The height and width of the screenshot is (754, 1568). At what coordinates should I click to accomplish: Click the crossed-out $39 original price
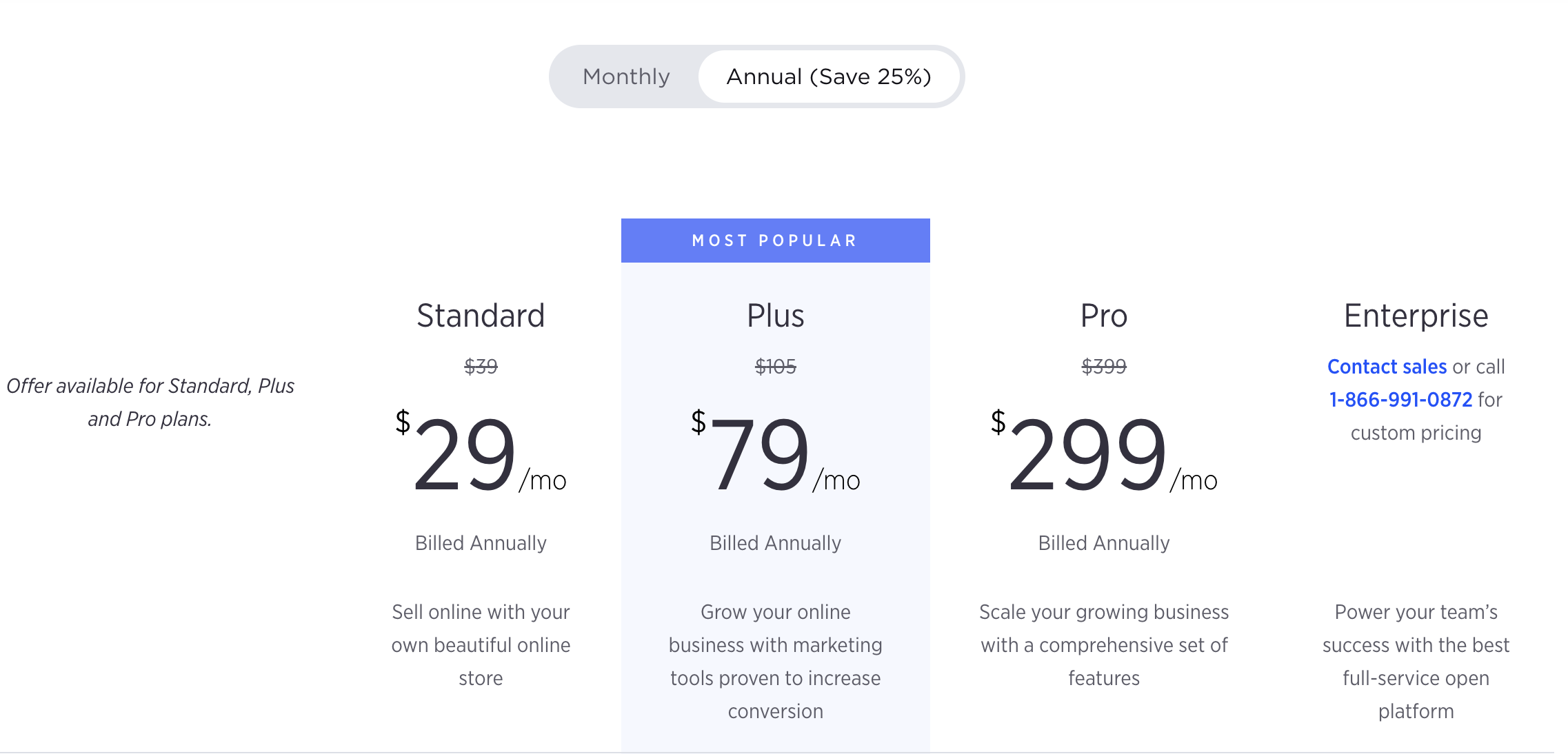coord(481,367)
